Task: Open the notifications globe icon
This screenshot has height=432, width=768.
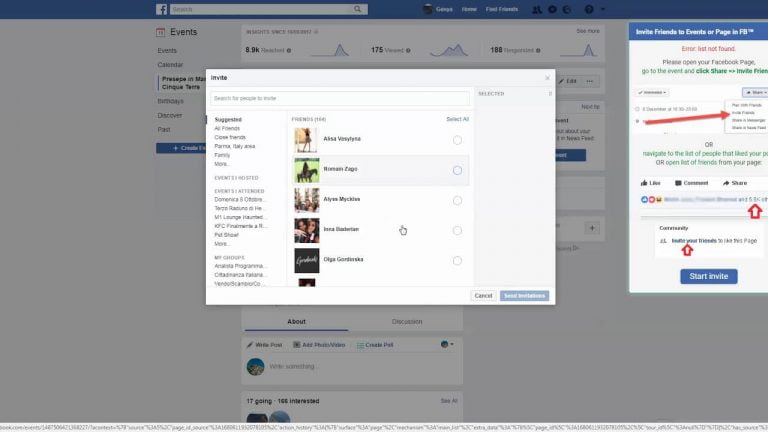Action: 566,9
